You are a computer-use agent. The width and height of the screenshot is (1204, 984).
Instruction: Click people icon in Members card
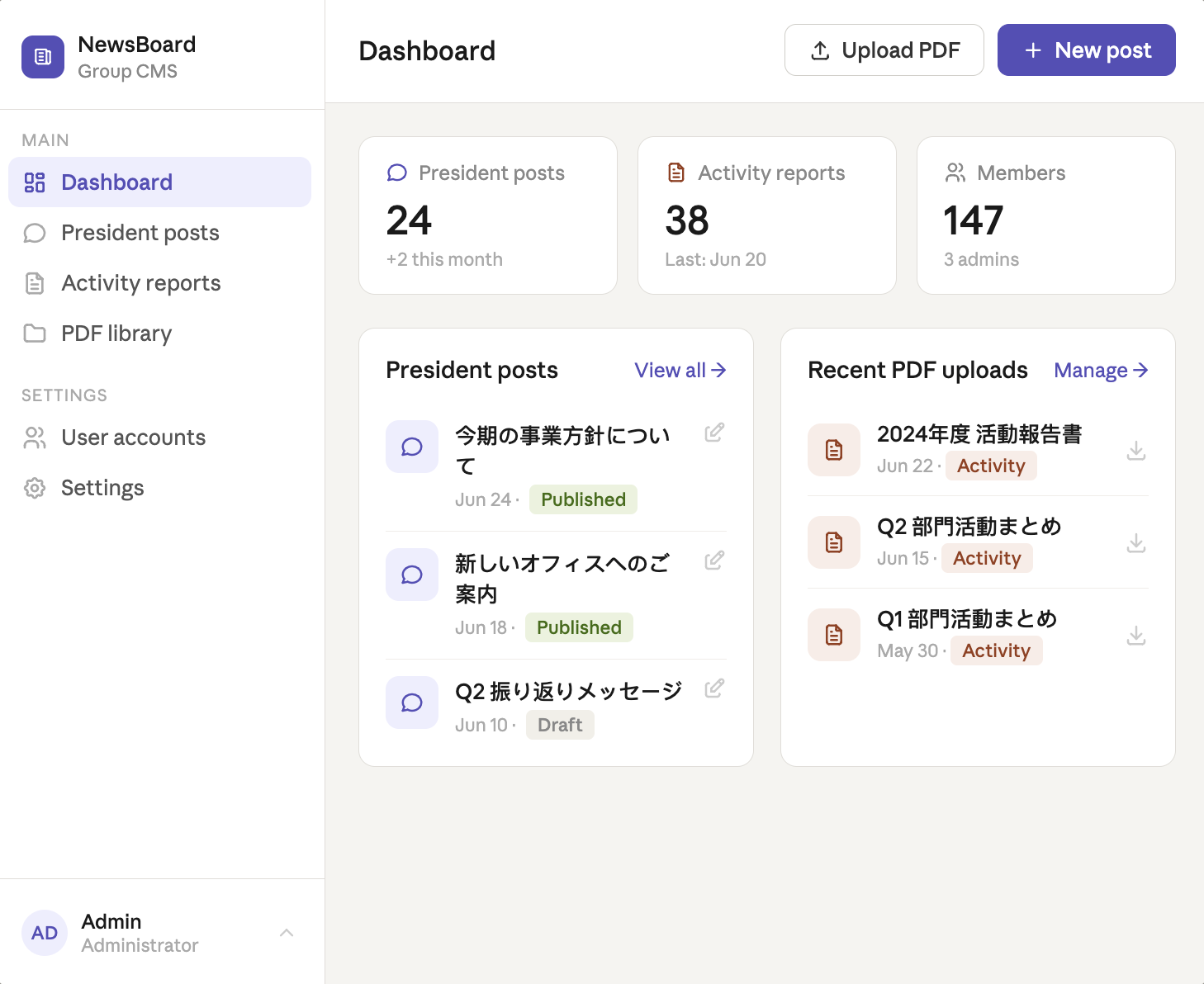tap(955, 173)
